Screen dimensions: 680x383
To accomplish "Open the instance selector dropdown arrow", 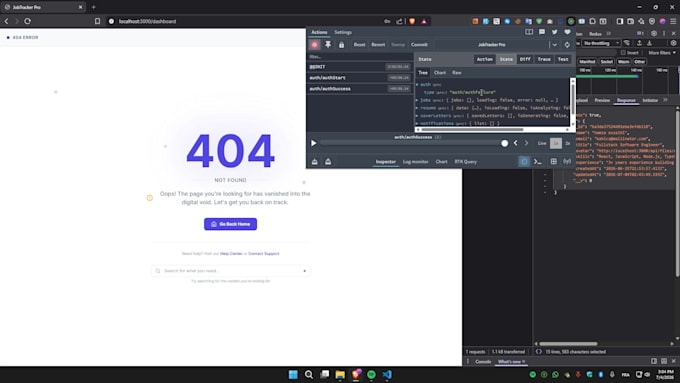I will click(555, 45).
